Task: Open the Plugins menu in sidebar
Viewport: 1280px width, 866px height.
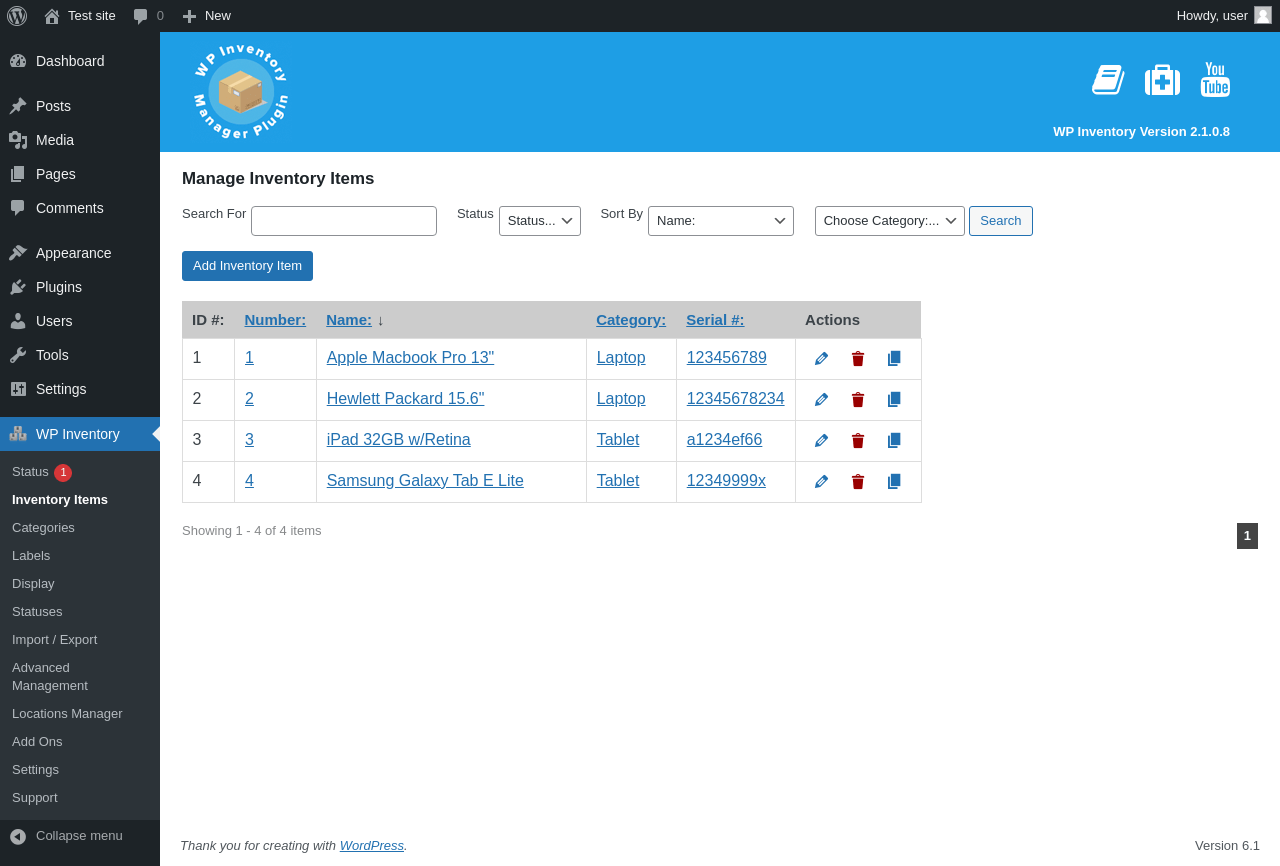Action: tap(59, 287)
